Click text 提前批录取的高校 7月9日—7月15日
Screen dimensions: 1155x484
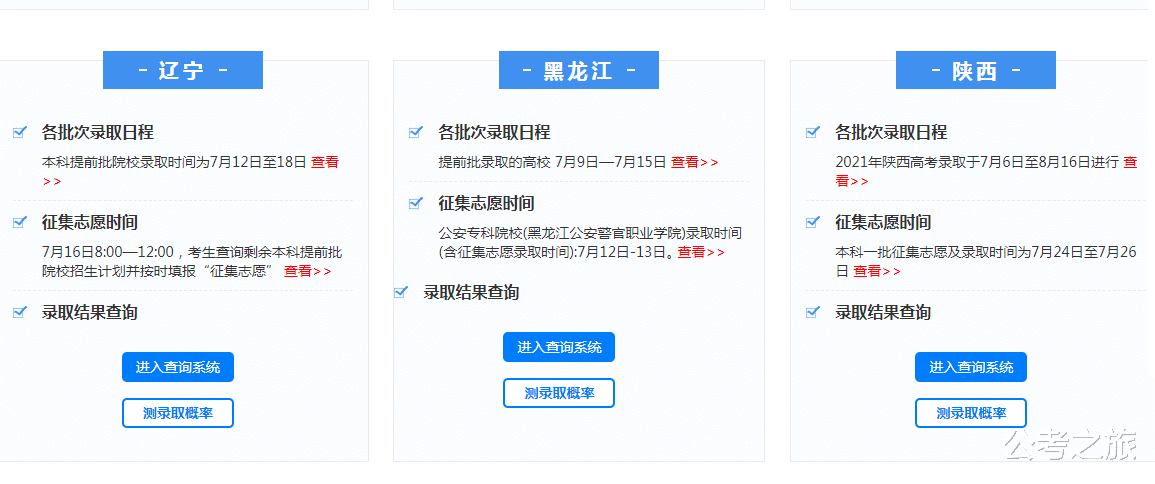pos(552,162)
